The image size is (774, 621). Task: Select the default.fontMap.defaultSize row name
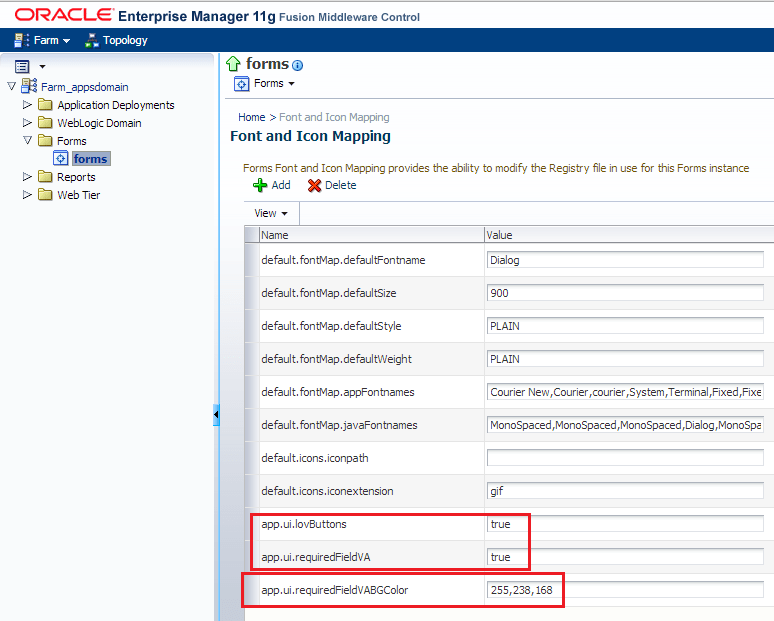pyautogui.click(x=329, y=293)
